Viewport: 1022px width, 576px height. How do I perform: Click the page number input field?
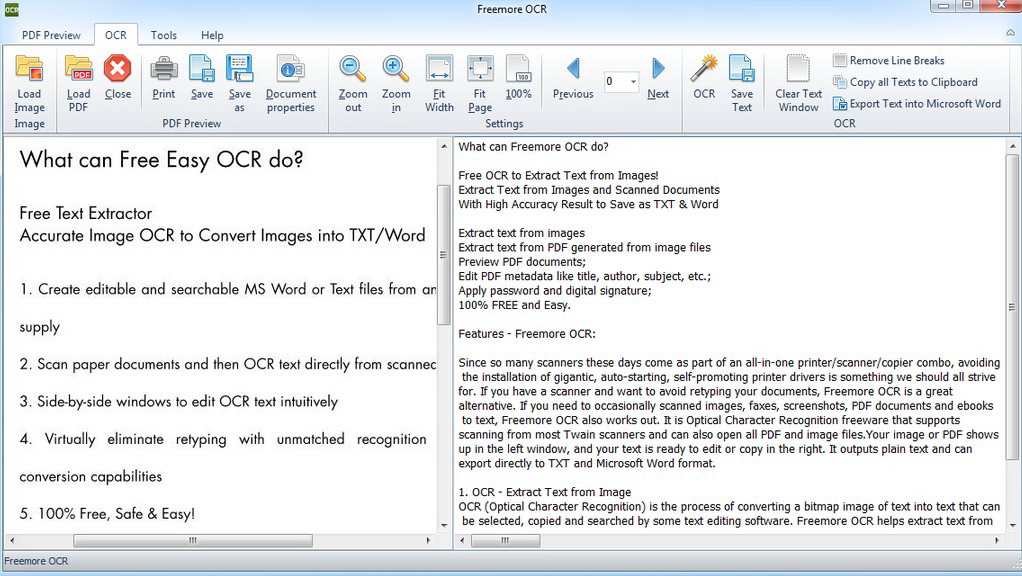click(x=615, y=81)
